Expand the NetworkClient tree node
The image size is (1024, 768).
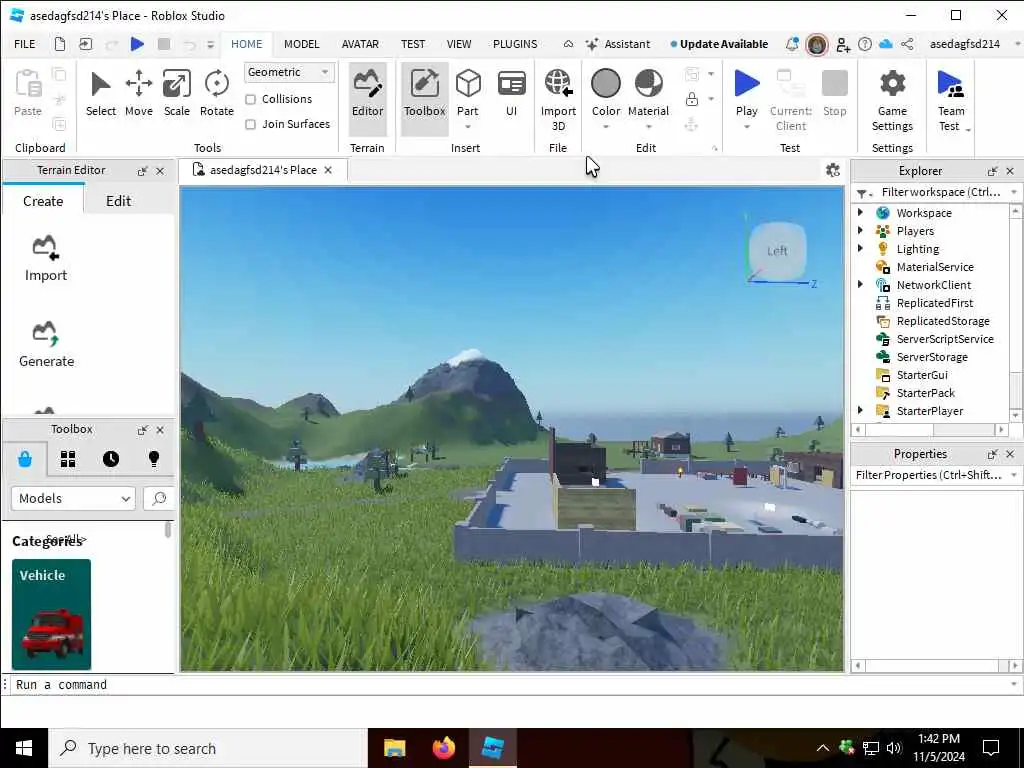point(860,284)
